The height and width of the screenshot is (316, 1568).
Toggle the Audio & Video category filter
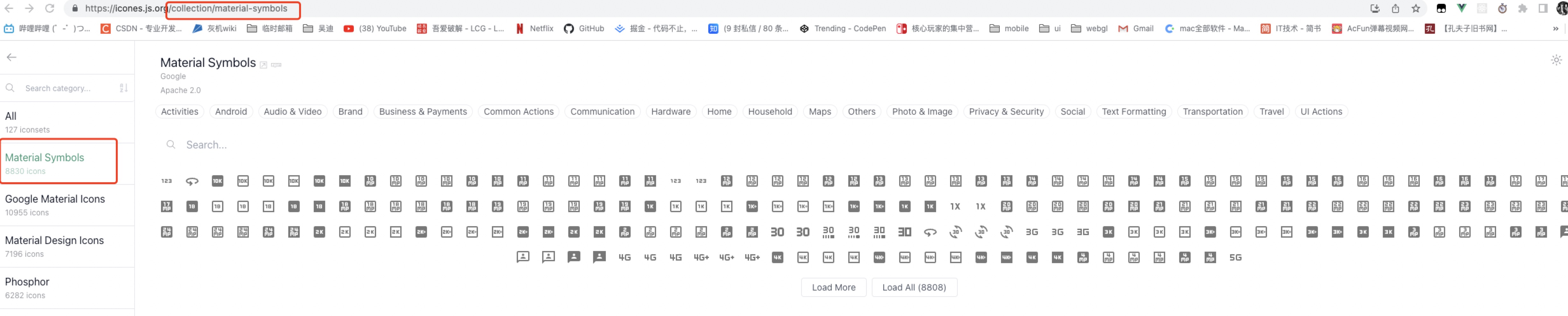(293, 111)
